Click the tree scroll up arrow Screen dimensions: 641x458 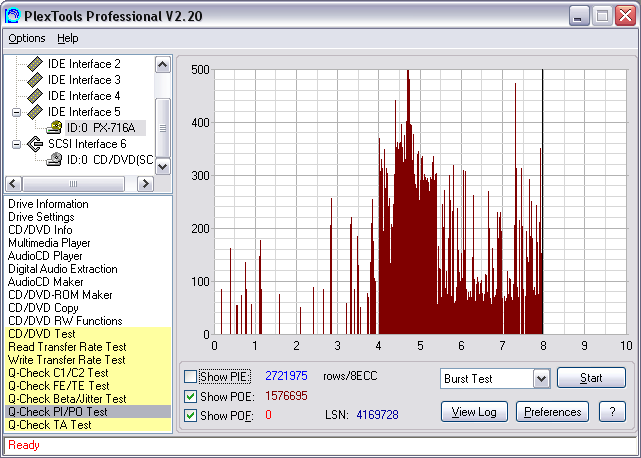[163, 65]
